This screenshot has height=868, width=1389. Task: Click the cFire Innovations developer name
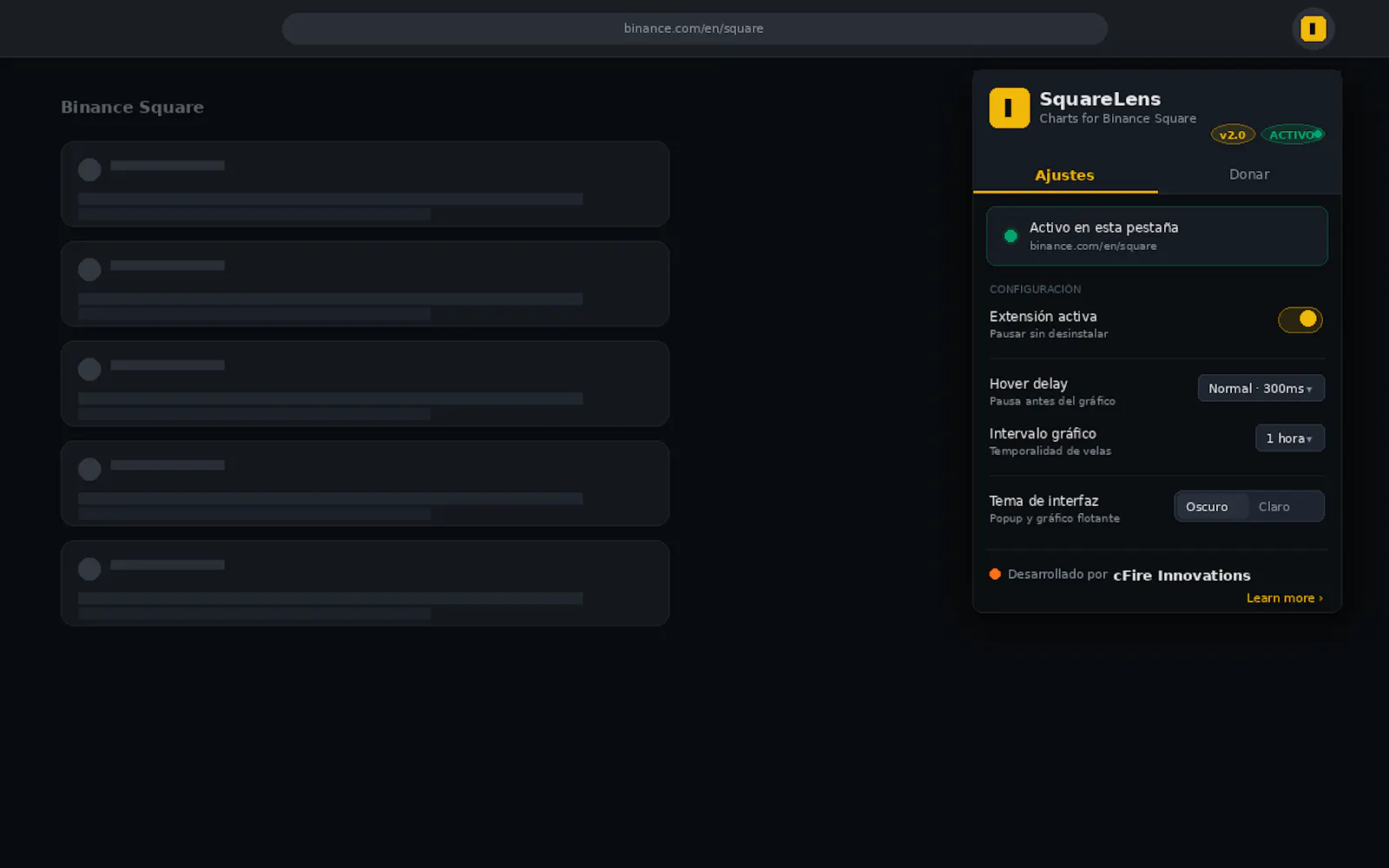(x=1182, y=575)
